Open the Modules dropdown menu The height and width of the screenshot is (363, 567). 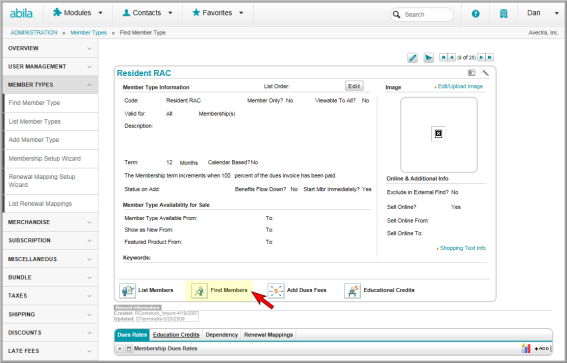(78, 13)
